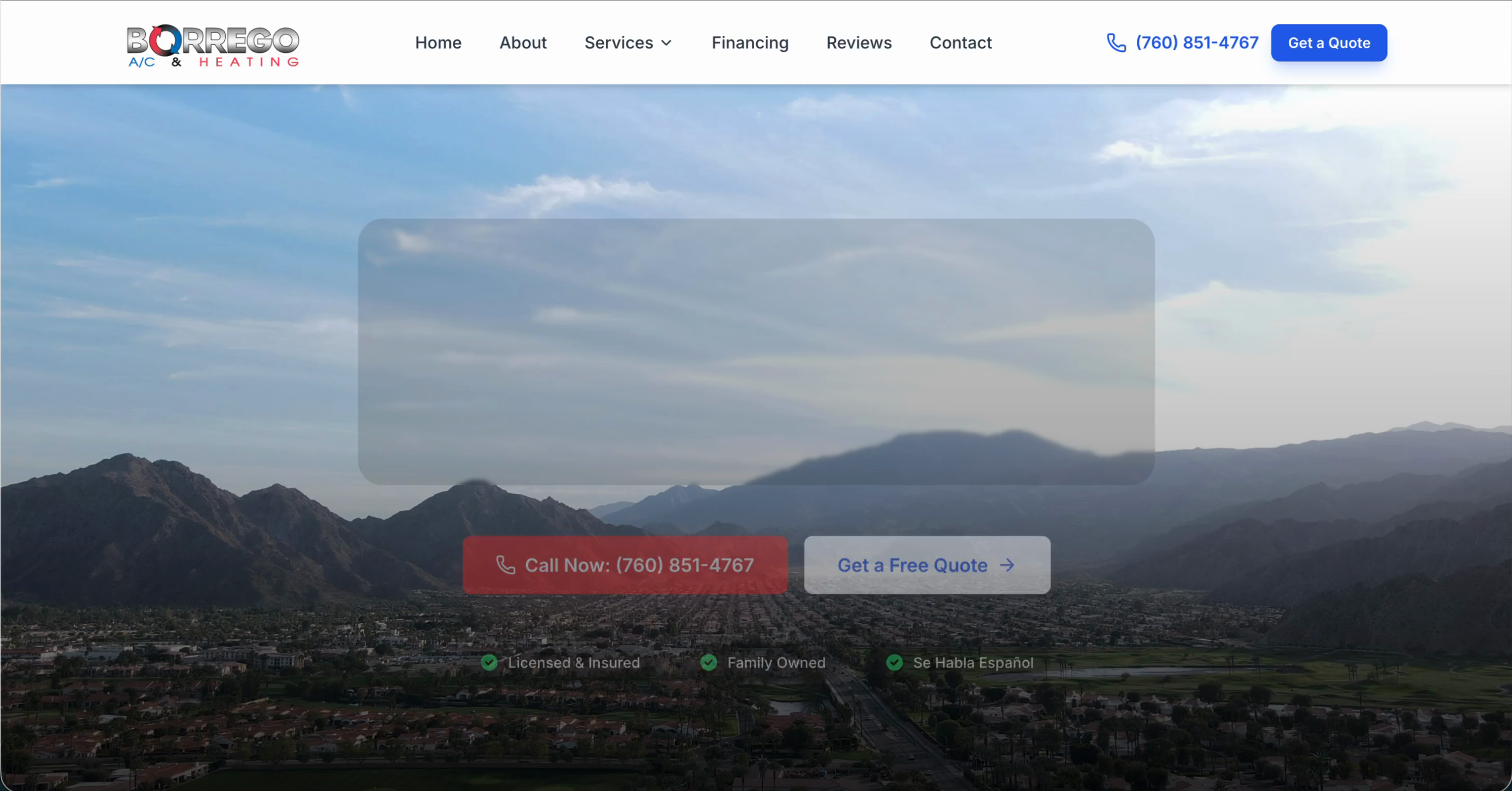The width and height of the screenshot is (1512, 791).
Task: Navigate to the Financing page
Action: [x=750, y=42]
